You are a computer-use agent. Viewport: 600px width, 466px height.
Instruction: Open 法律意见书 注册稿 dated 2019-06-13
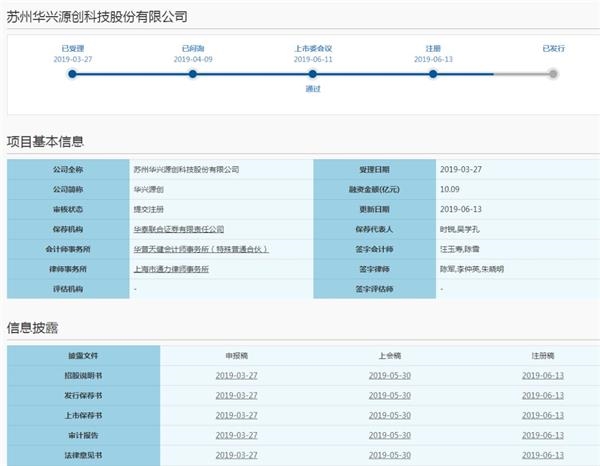pyautogui.click(x=543, y=455)
